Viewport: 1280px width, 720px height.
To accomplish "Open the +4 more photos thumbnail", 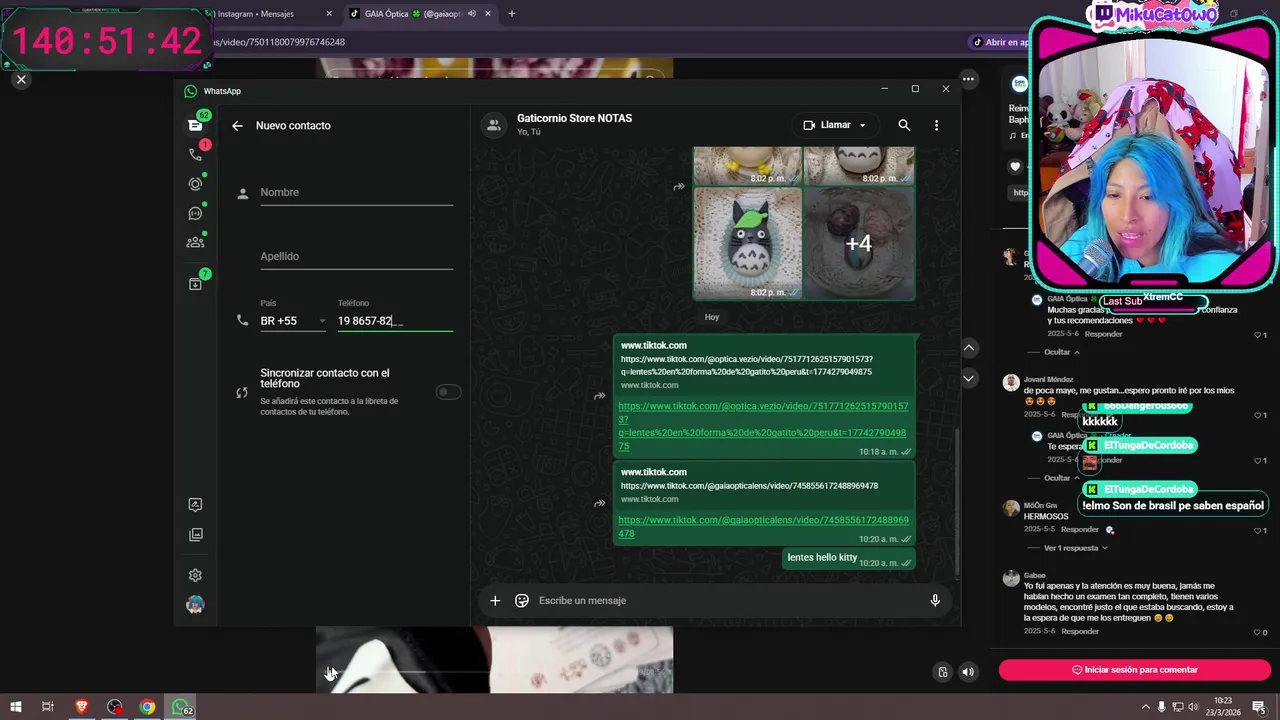I will coord(858,243).
